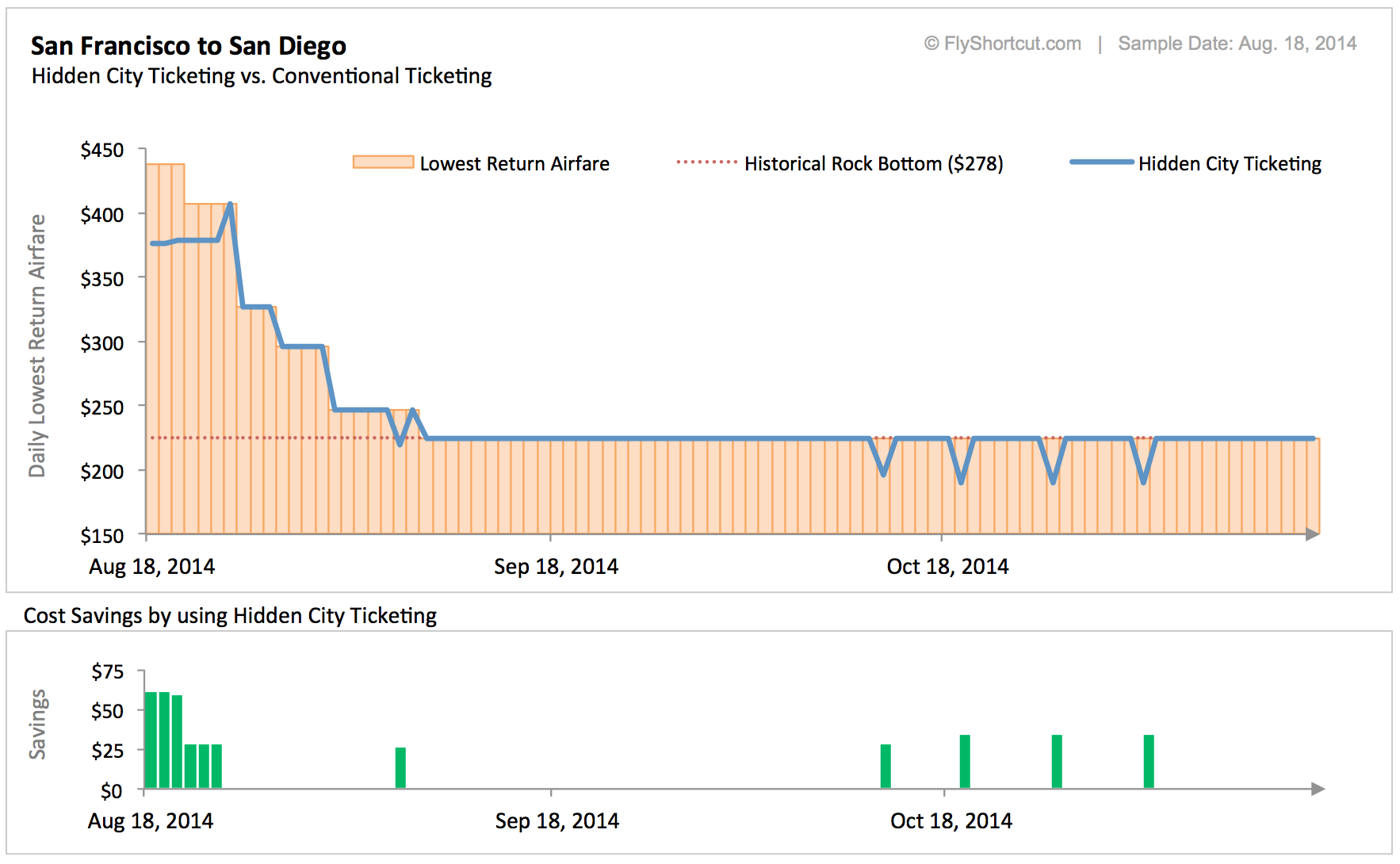The width and height of the screenshot is (1400, 864).
Task: Click the last green savings bar on the right
Action: 1149,762
